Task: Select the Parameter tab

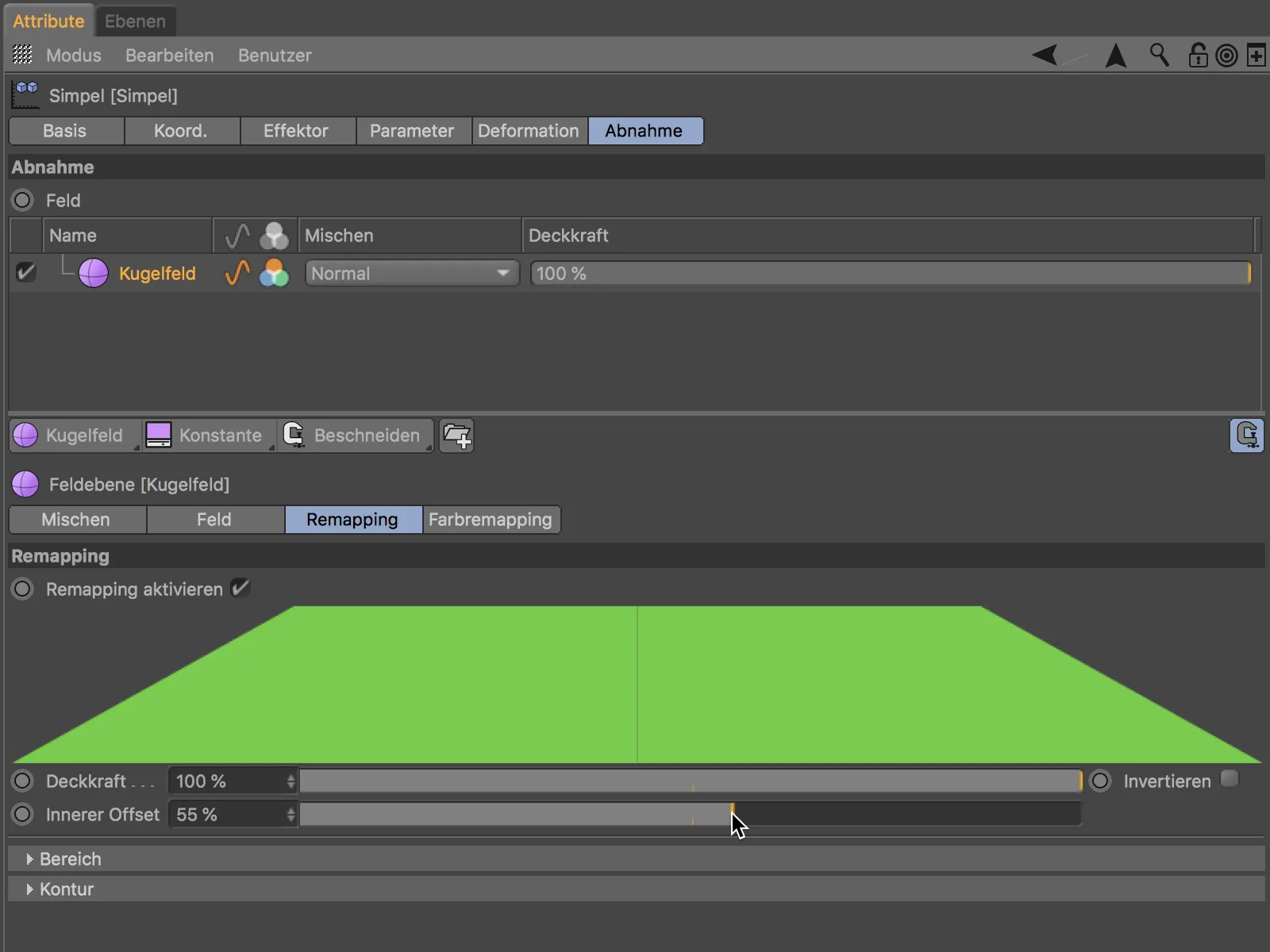Action: pyautogui.click(x=414, y=131)
